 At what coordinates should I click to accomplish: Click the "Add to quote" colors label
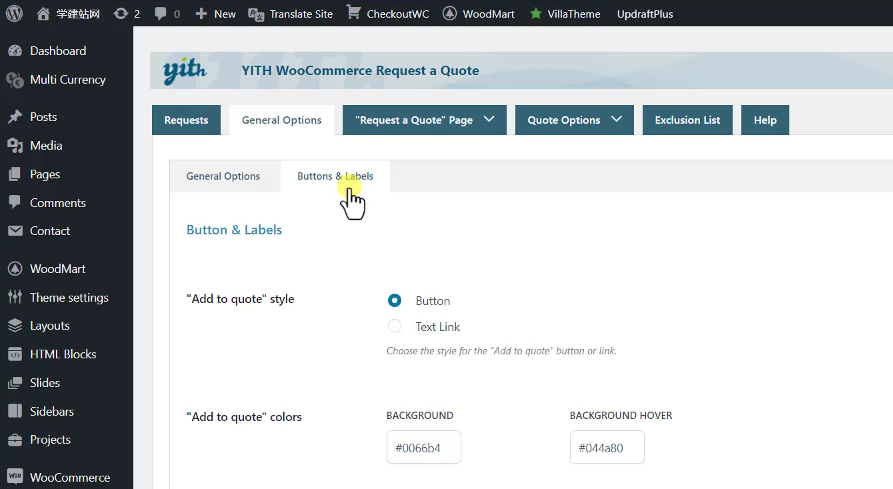click(244, 417)
